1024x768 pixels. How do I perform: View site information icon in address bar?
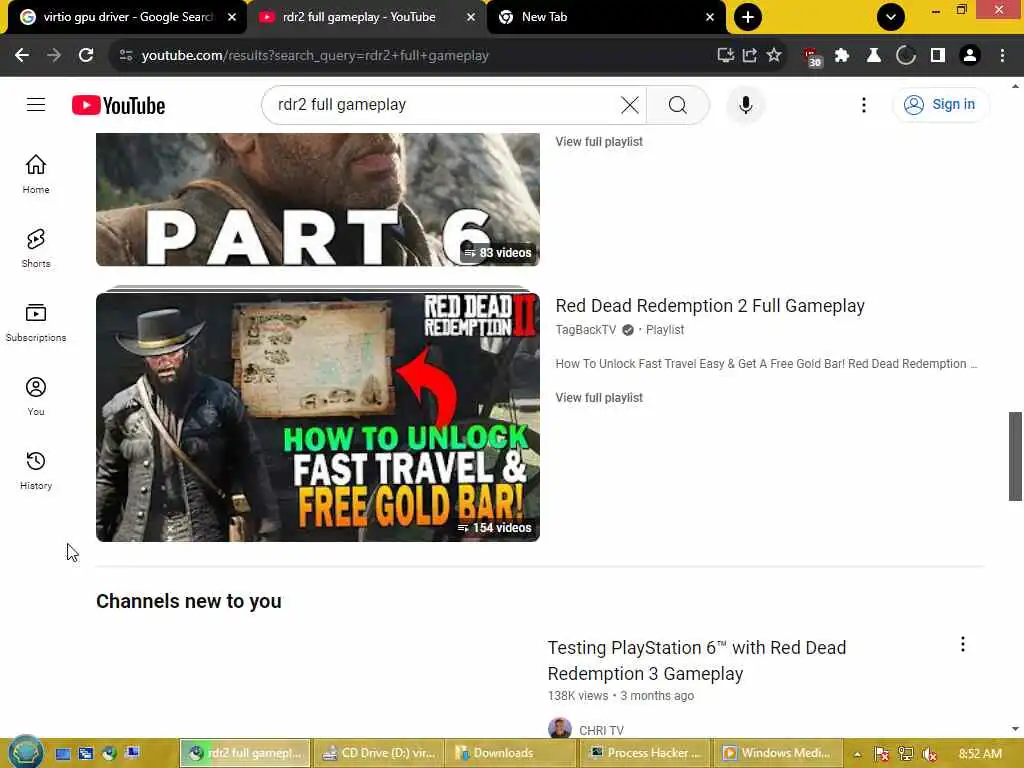pos(126,56)
